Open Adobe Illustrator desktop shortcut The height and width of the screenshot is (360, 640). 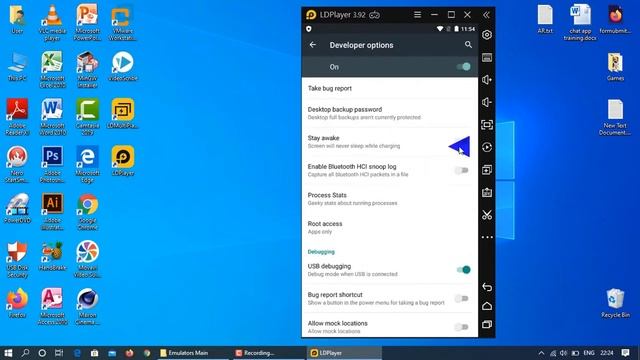tap(52, 211)
